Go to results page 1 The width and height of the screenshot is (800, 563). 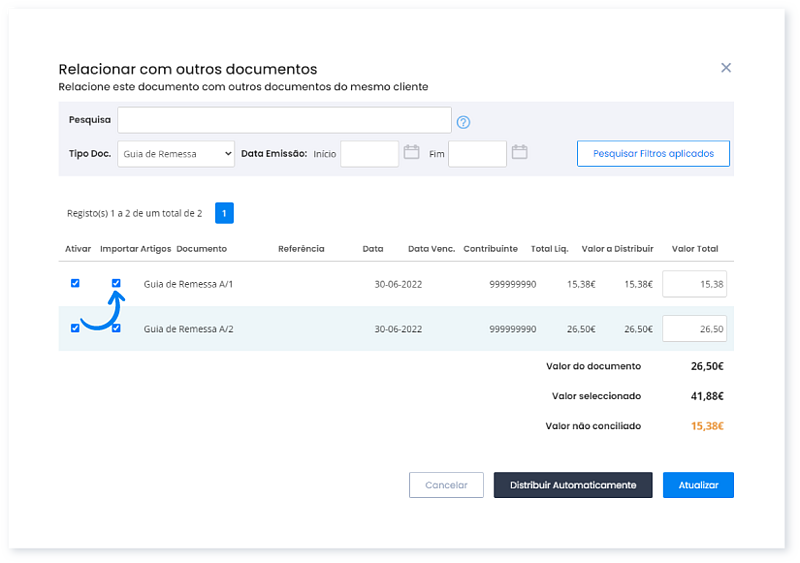224,213
